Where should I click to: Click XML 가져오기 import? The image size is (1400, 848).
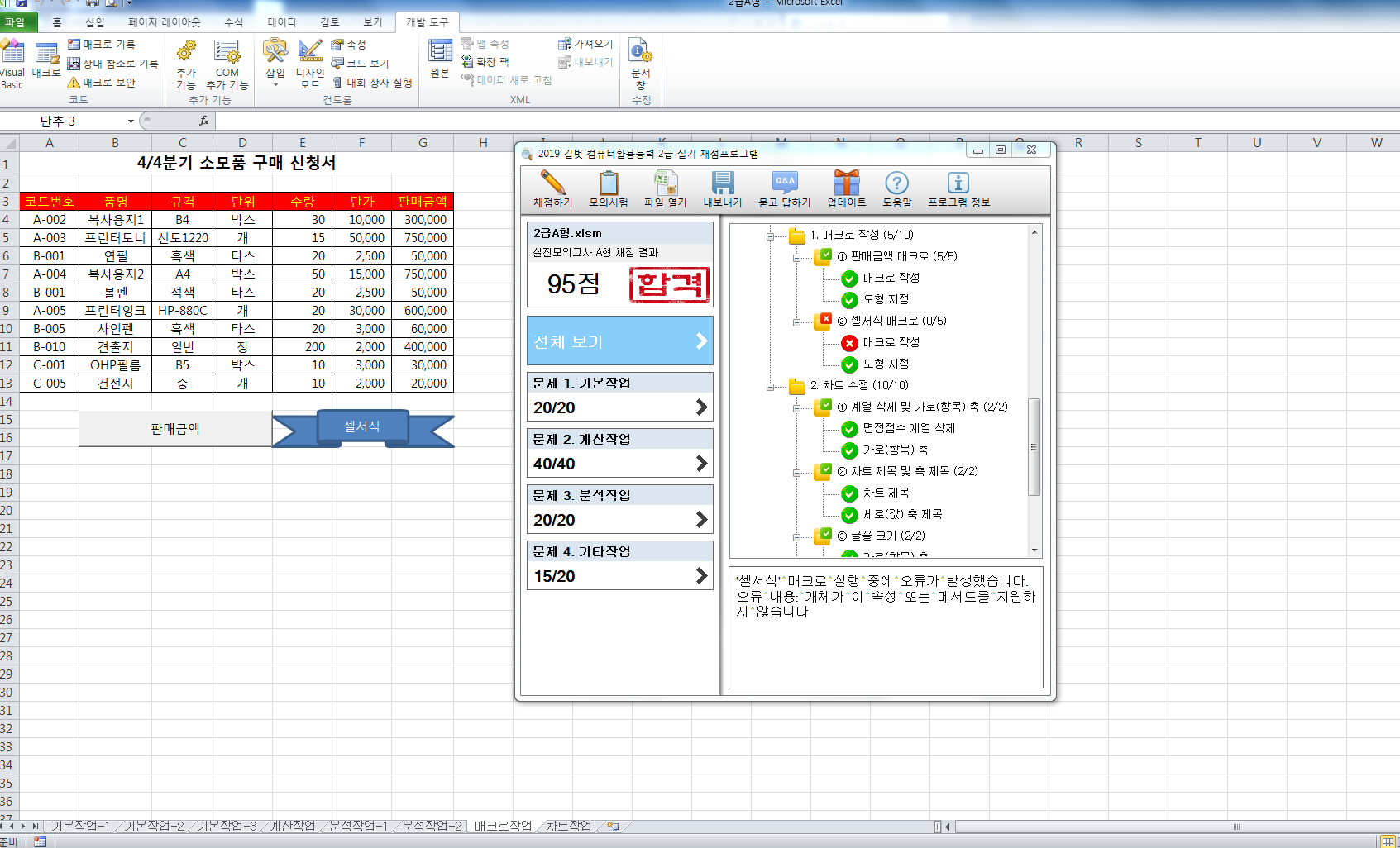click(585, 44)
